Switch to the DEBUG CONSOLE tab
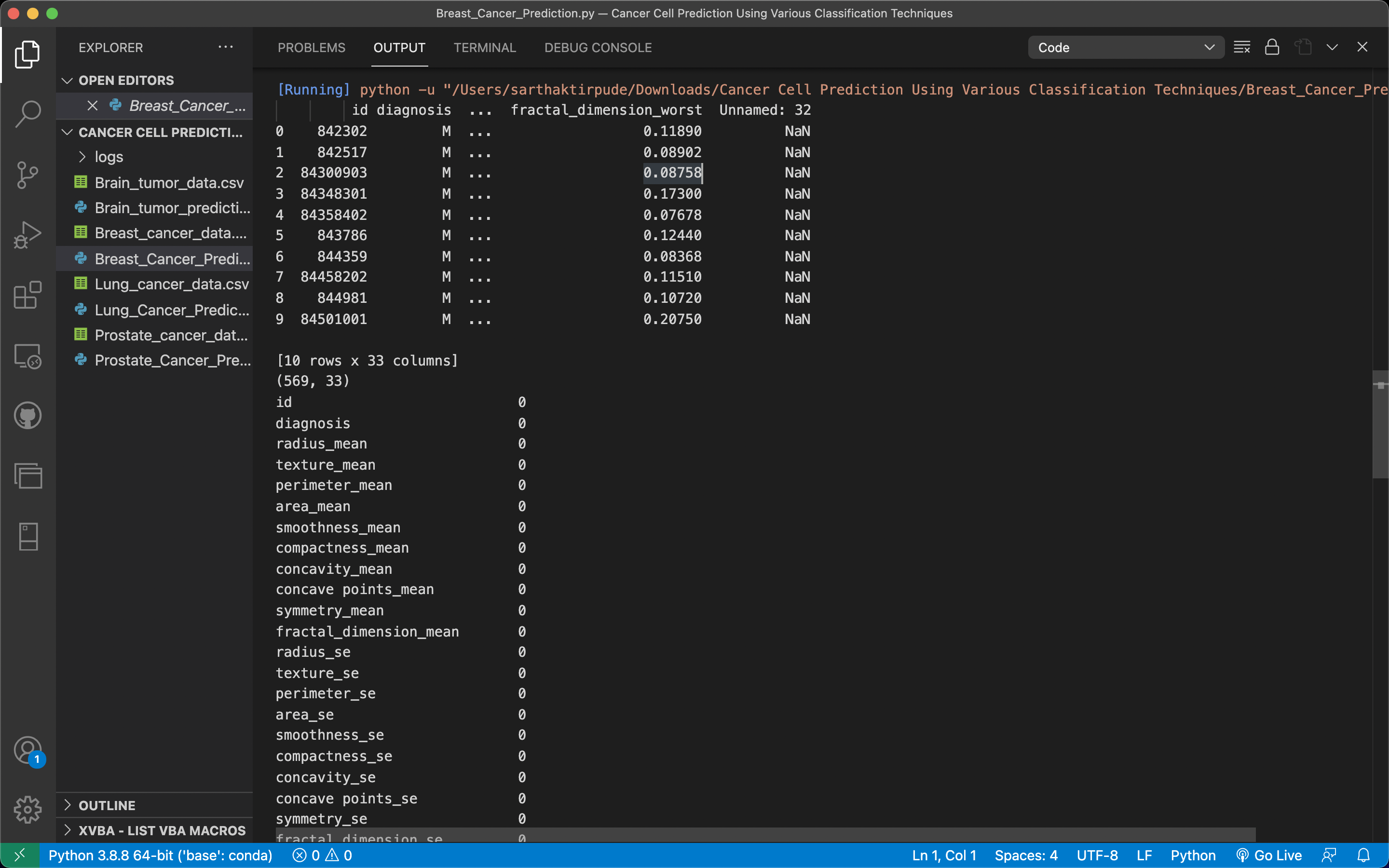The width and height of the screenshot is (1389, 868). 598,48
